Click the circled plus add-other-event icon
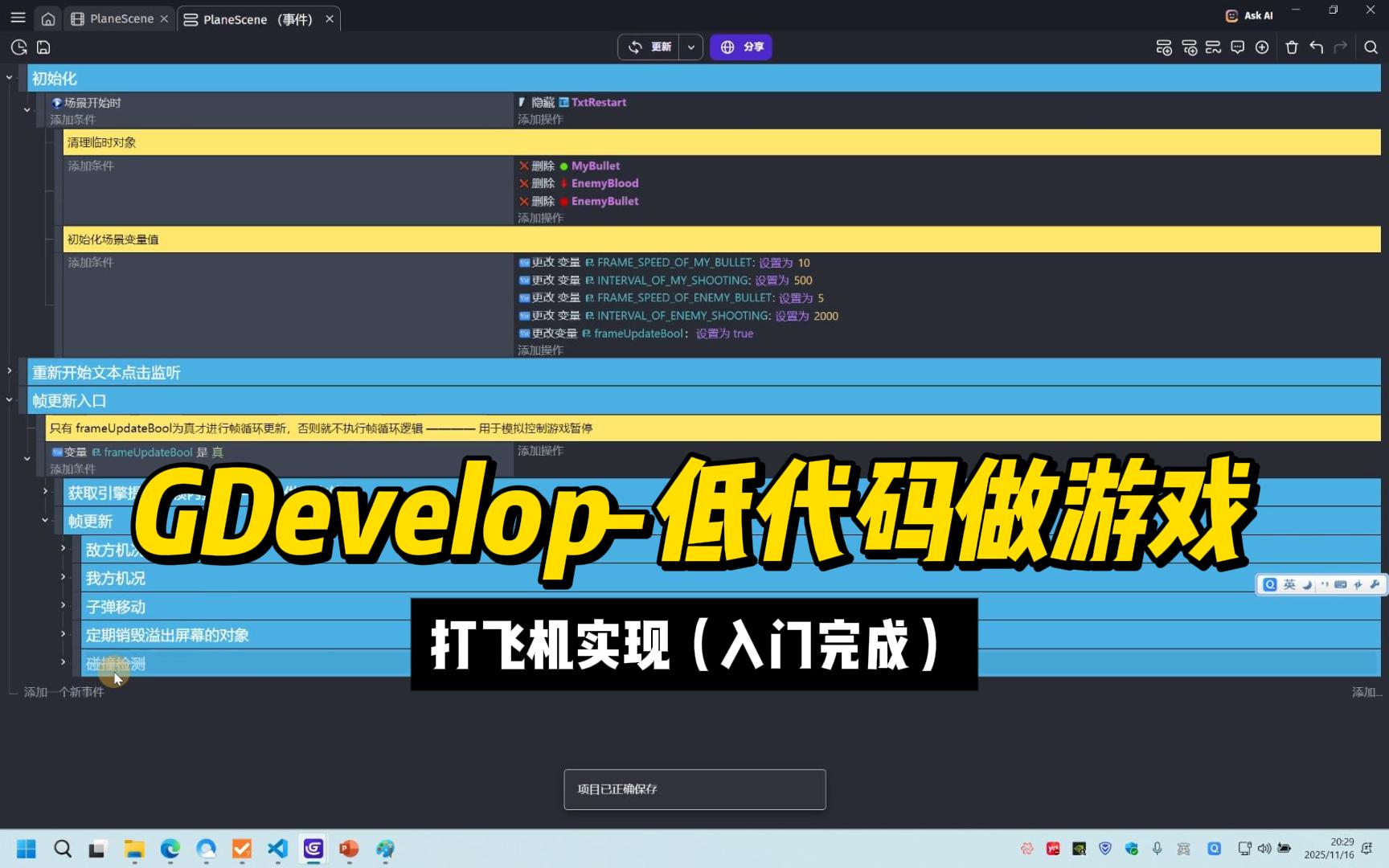This screenshot has width=1389, height=868. [x=1263, y=47]
